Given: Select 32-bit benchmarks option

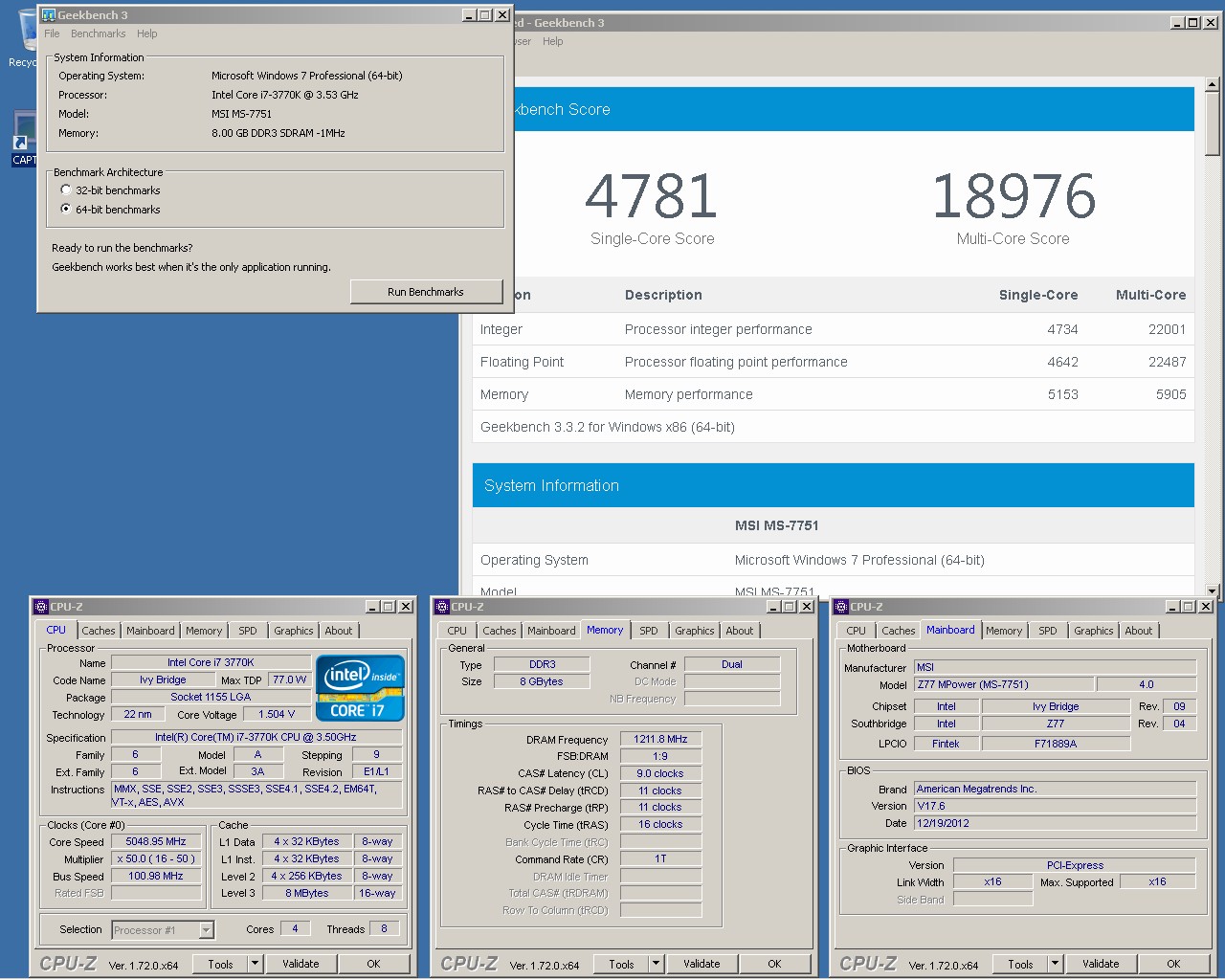Looking at the screenshot, I should (x=66, y=190).
